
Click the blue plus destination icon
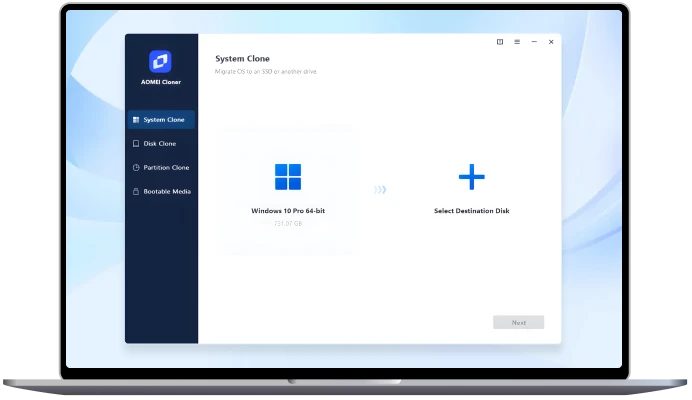472,177
